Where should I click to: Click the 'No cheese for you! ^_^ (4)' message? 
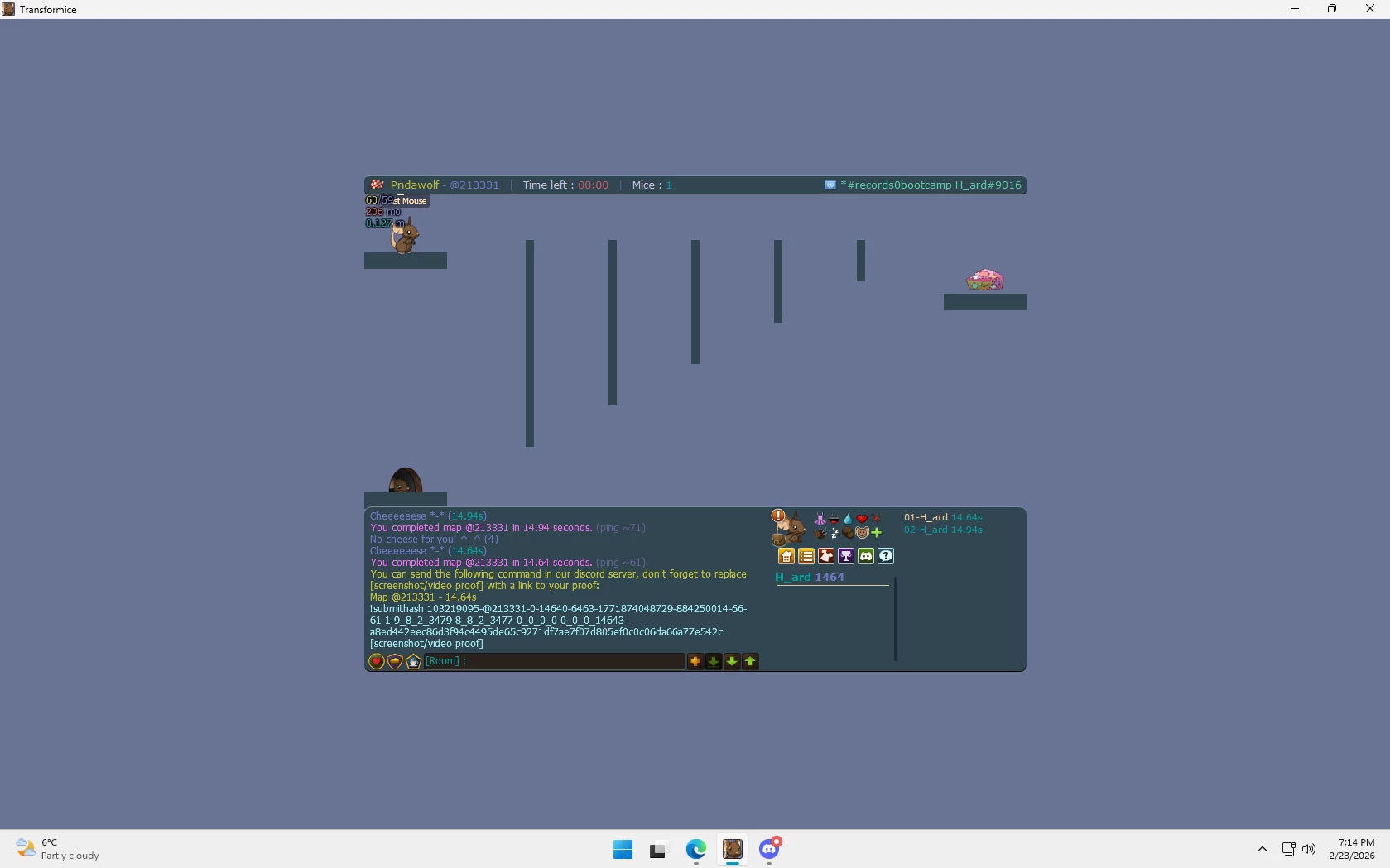point(434,540)
